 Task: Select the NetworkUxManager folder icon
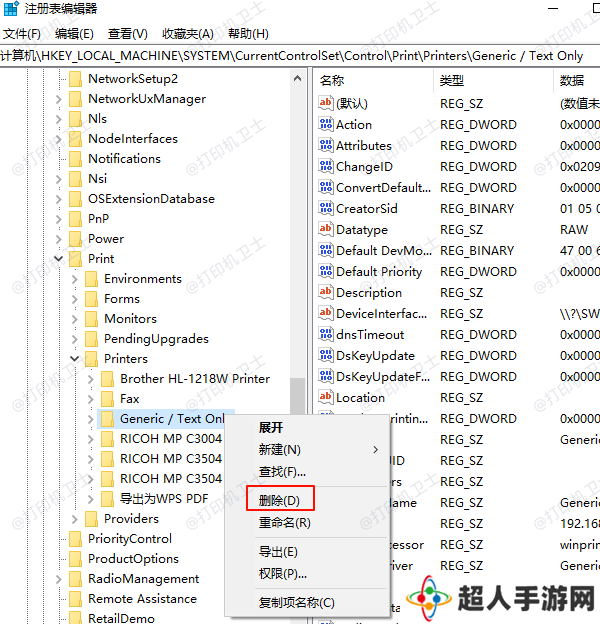[x=75, y=99]
